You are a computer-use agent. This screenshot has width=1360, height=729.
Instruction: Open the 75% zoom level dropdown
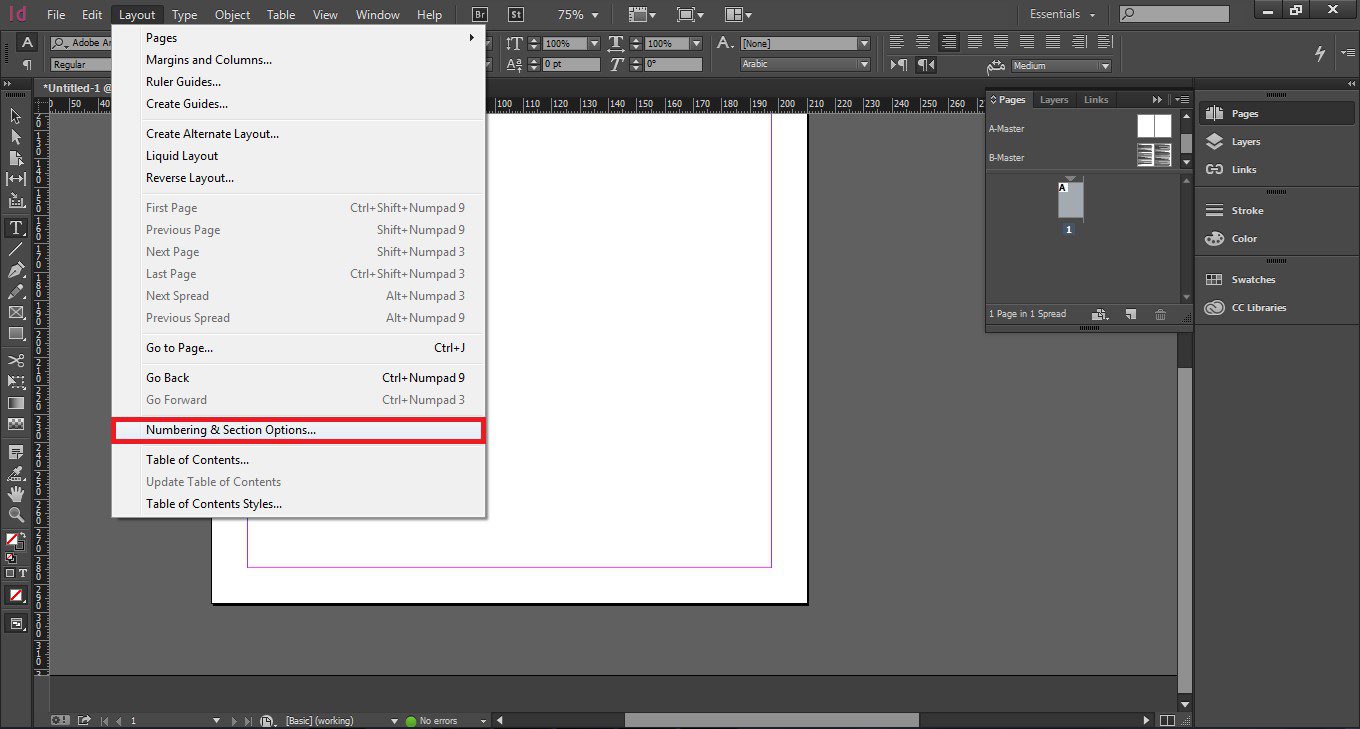pyautogui.click(x=578, y=15)
